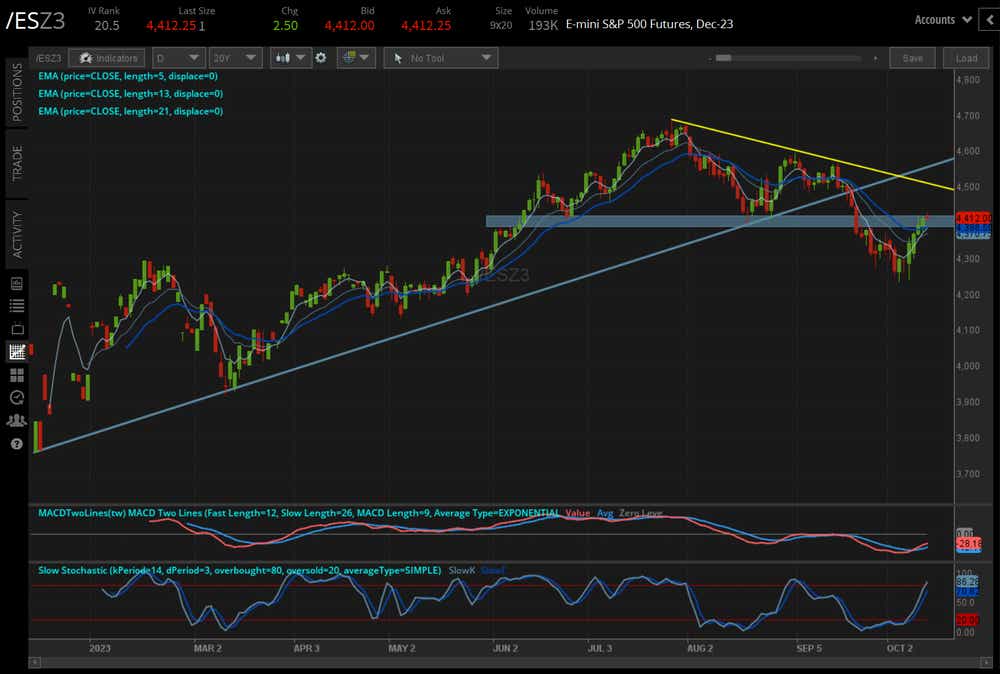Click the TV/live media sidebar icon
The height and width of the screenshot is (674, 1000).
click(16, 328)
